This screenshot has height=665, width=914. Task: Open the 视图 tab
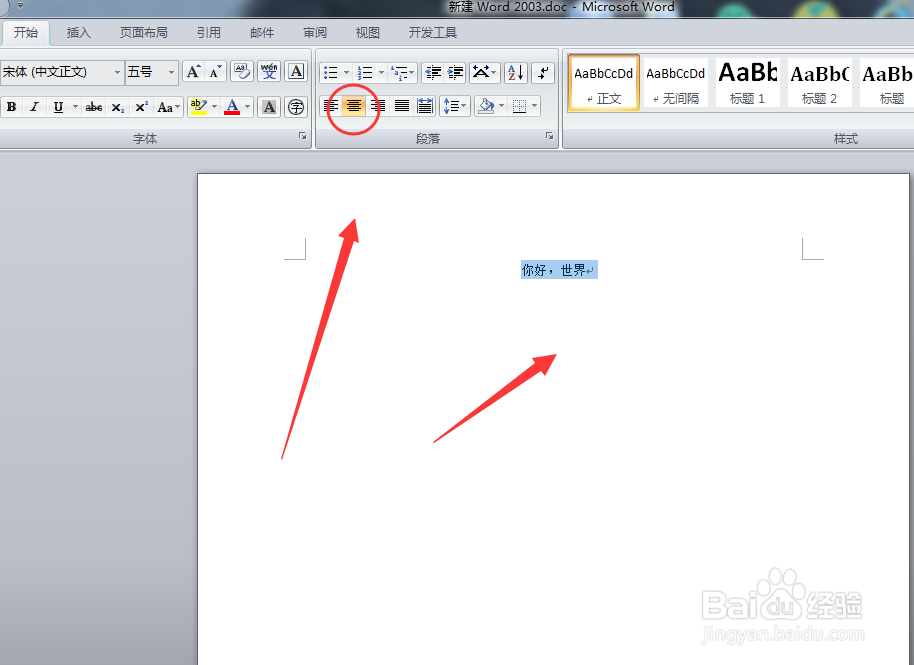368,33
